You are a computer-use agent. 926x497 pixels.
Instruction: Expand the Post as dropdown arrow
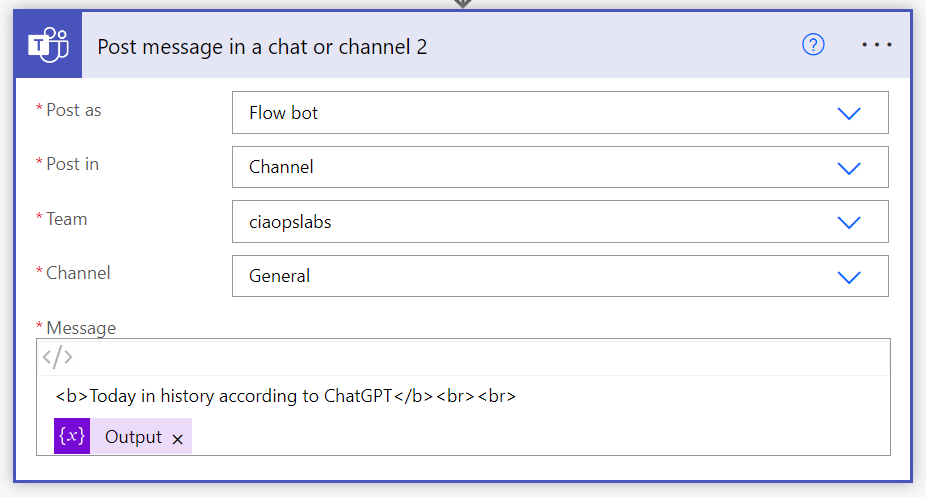848,113
